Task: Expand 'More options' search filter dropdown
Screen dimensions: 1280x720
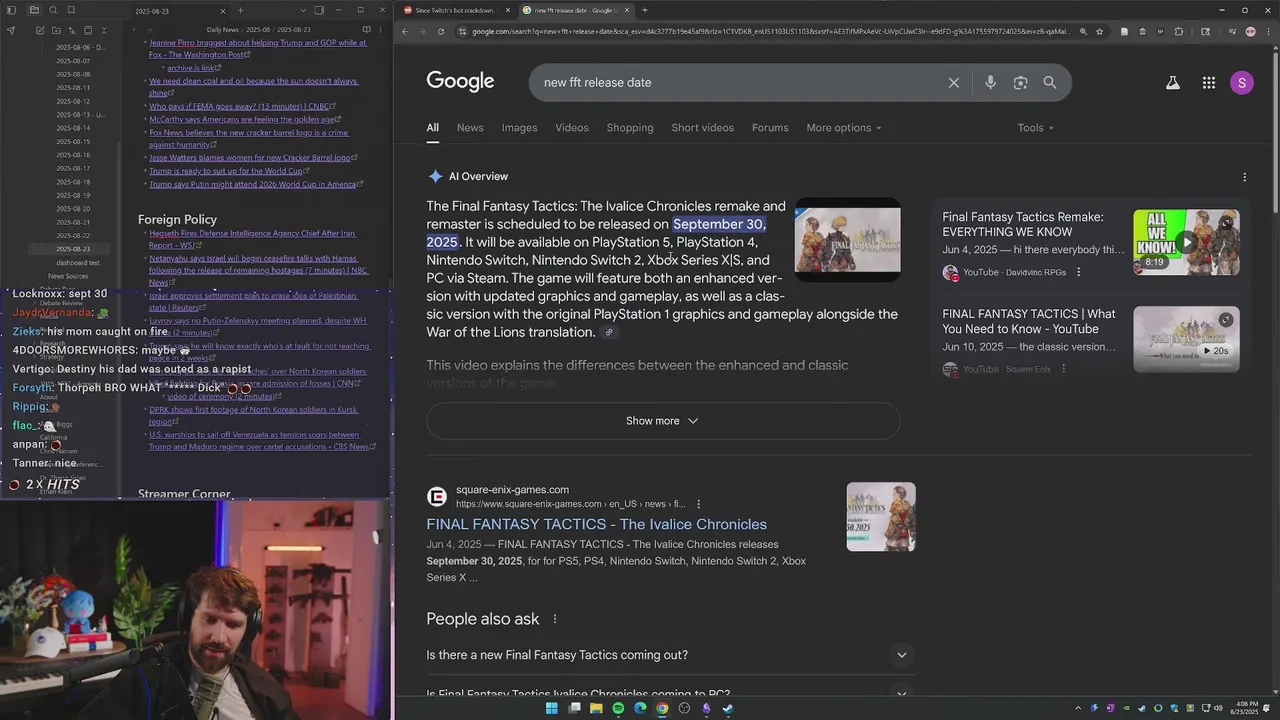Action: pos(844,128)
